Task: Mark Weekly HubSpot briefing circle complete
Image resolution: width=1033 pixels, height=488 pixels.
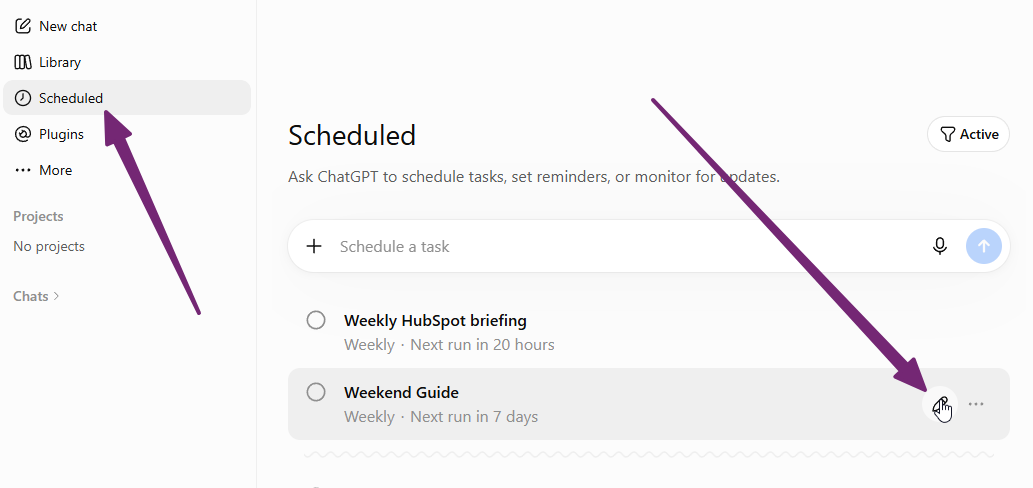Action: (x=316, y=321)
